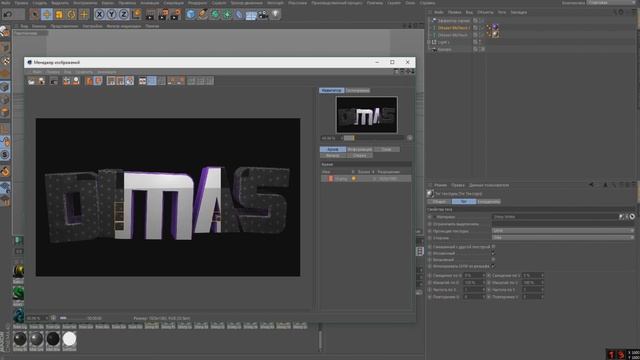The height and width of the screenshot is (360, 640).
Task: Open Render Settings icon
Action: (x=176, y=15)
